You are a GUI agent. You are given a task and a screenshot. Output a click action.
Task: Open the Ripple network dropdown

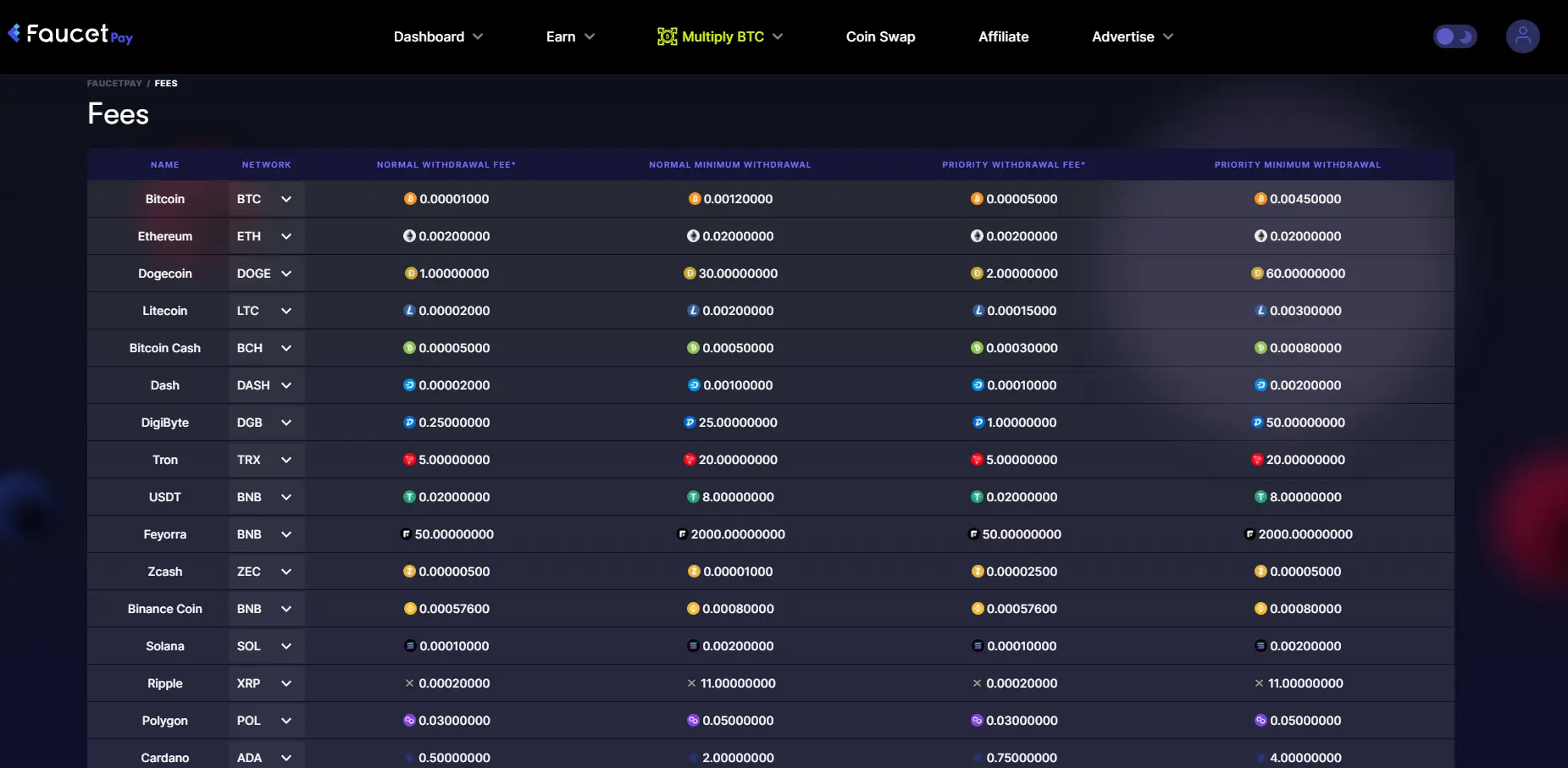coord(266,683)
